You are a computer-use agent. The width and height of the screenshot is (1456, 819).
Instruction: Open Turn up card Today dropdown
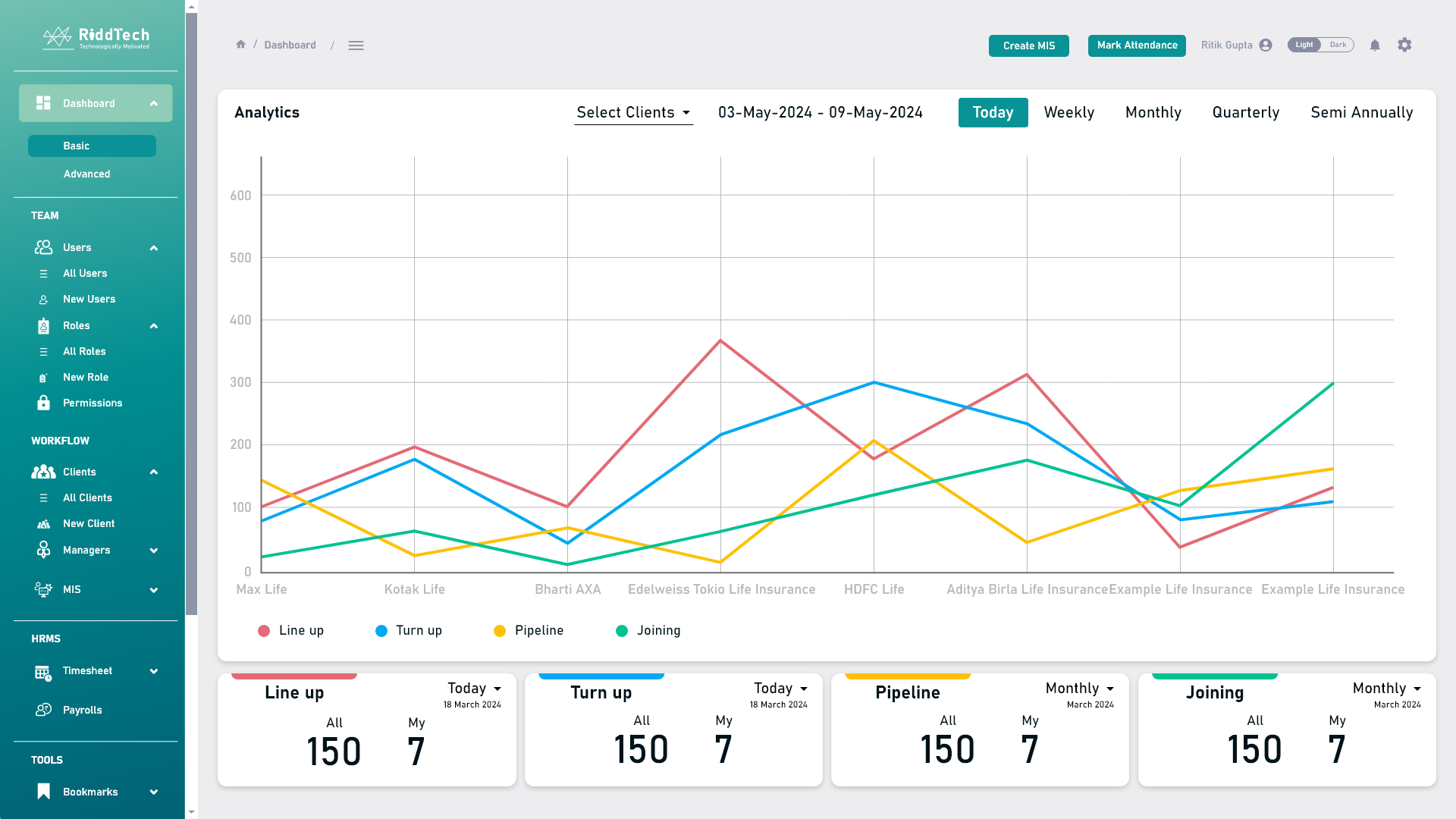click(x=781, y=689)
